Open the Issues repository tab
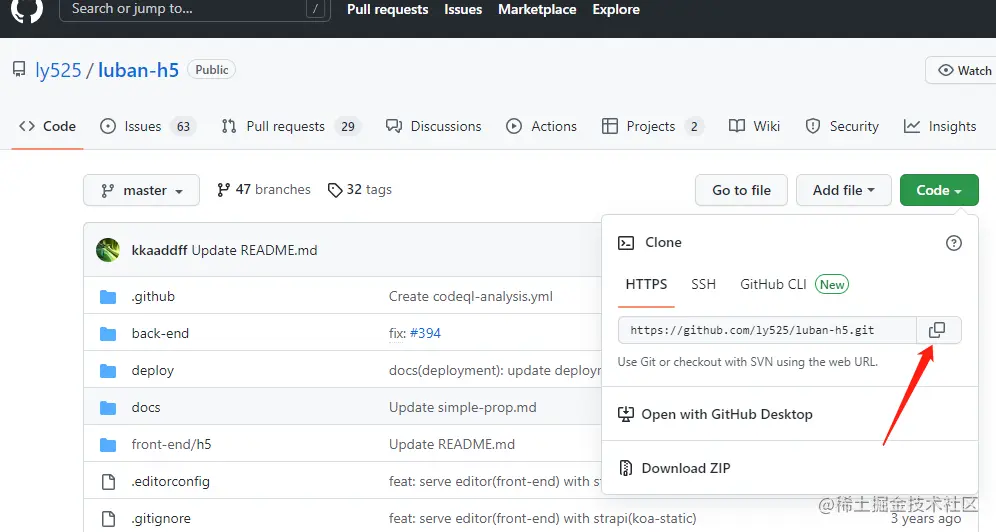The height and width of the screenshot is (532, 996). (x=143, y=126)
